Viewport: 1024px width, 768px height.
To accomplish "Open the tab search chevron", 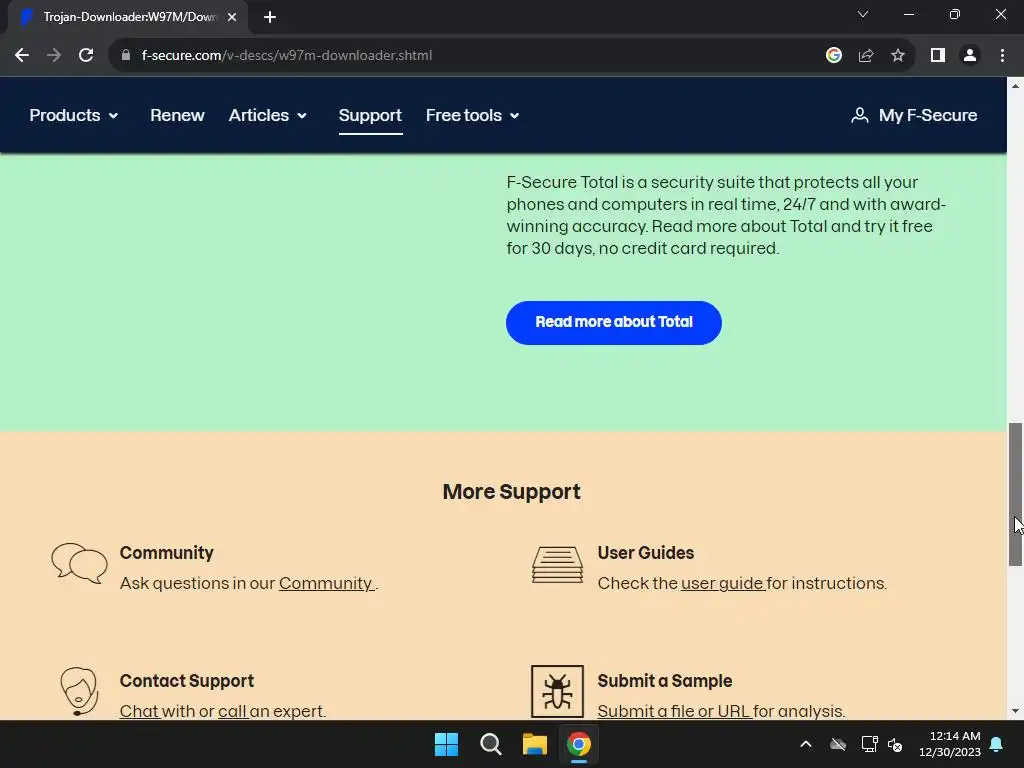I will click(x=863, y=14).
